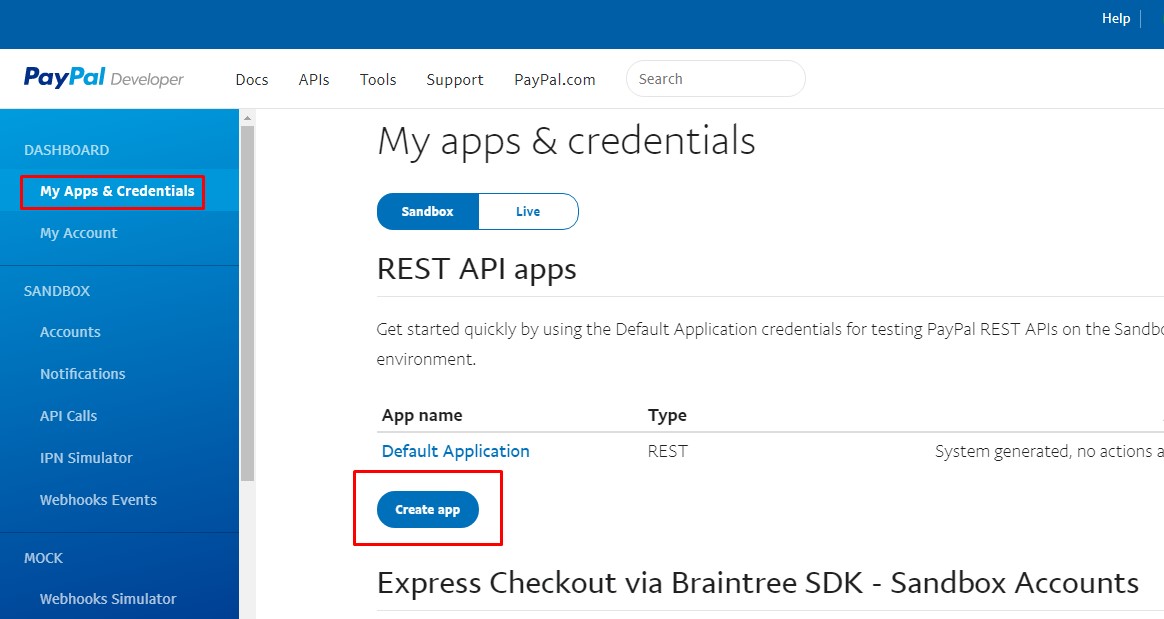Open My Account in the sidebar
This screenshot has height=619, width=1164.
[78, 233]
